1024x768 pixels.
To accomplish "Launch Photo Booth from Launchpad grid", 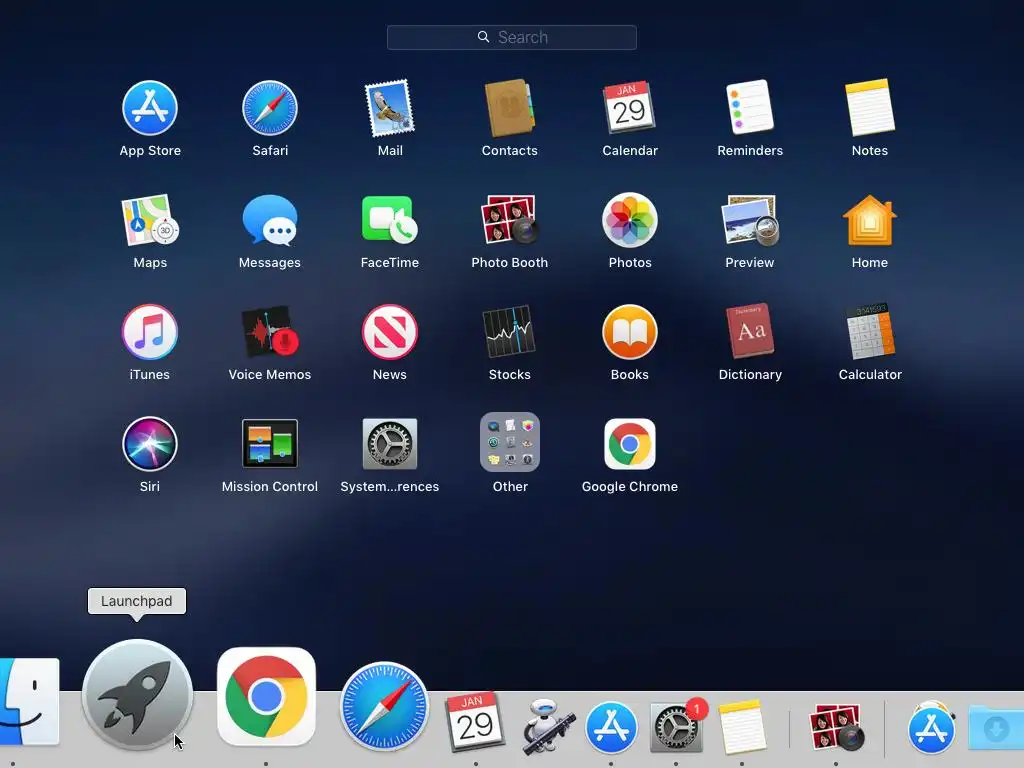I will point(509,220).
